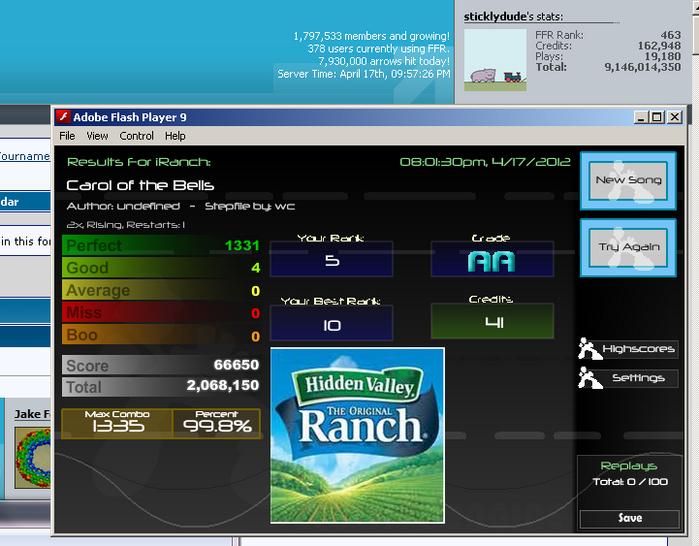Open the Settings option
Image resolution: width=699 pixels, height=546 pixels.
[x=638, y=378]
